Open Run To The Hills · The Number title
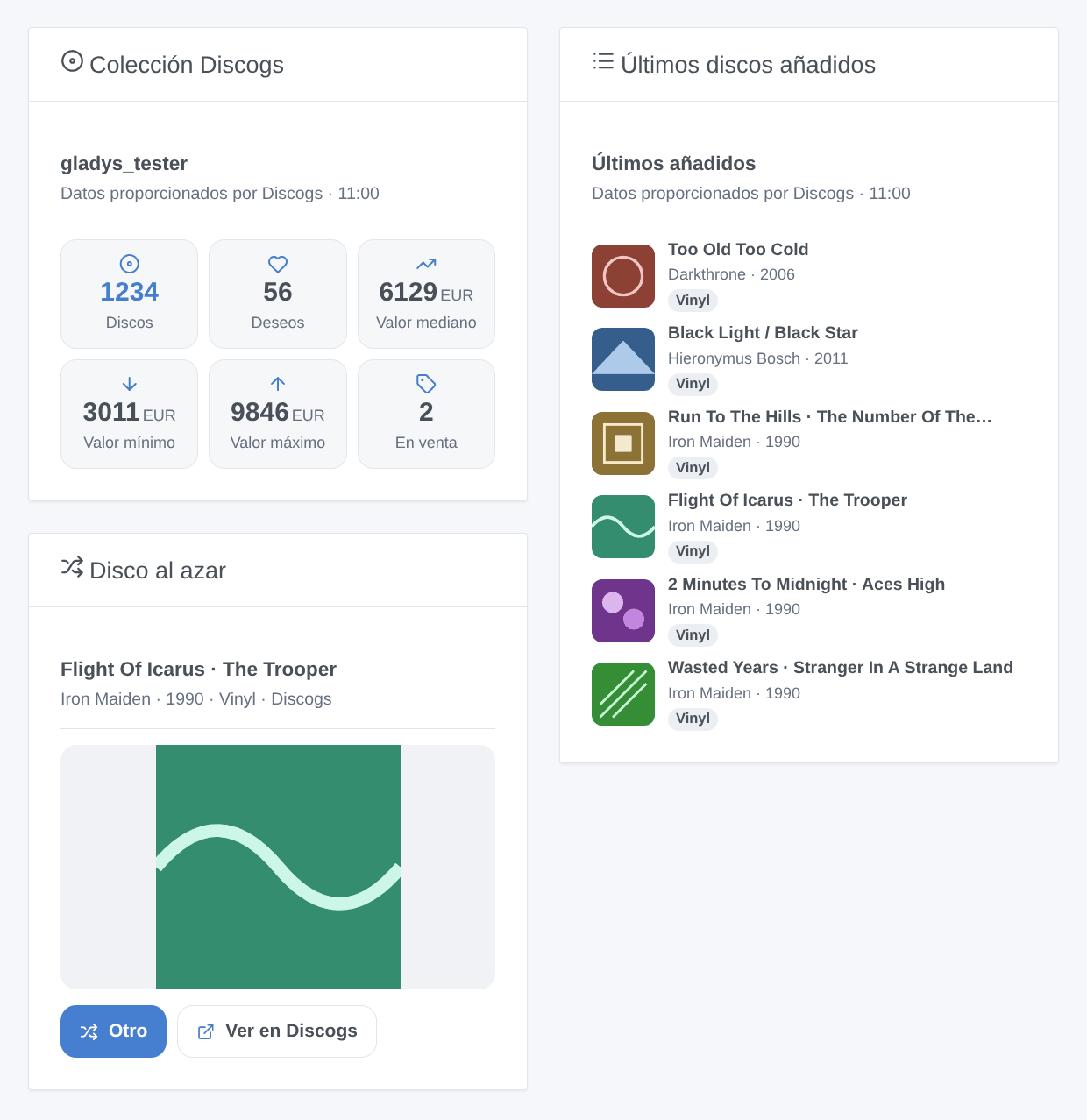The image size is (1087, 1120). coord(830,417)
